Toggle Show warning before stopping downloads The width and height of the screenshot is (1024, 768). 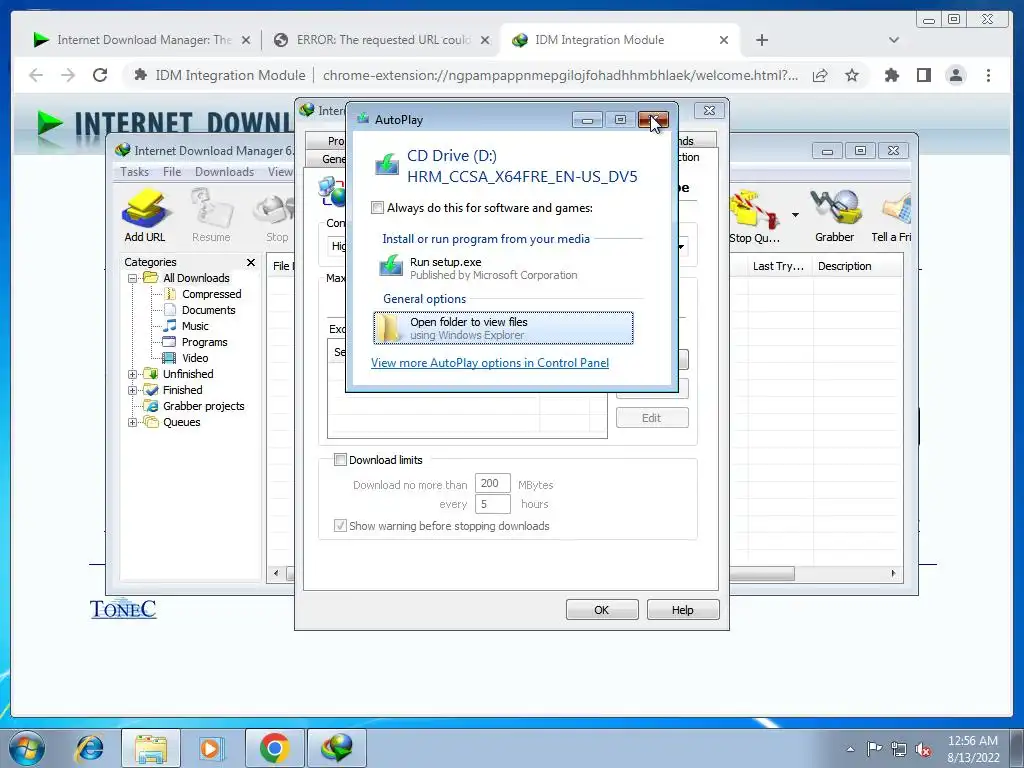tap(340, 526)
